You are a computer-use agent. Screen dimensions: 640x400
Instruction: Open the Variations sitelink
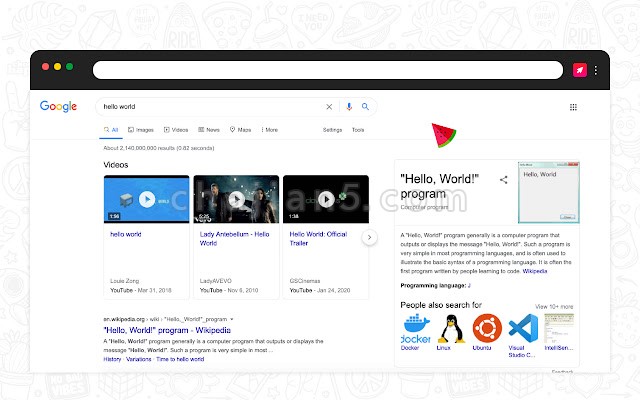click(139, 359)
